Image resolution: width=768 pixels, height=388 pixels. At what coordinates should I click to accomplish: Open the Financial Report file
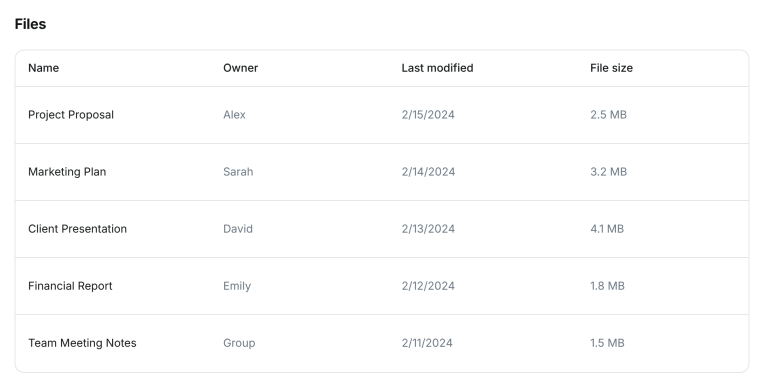point(70,286)
